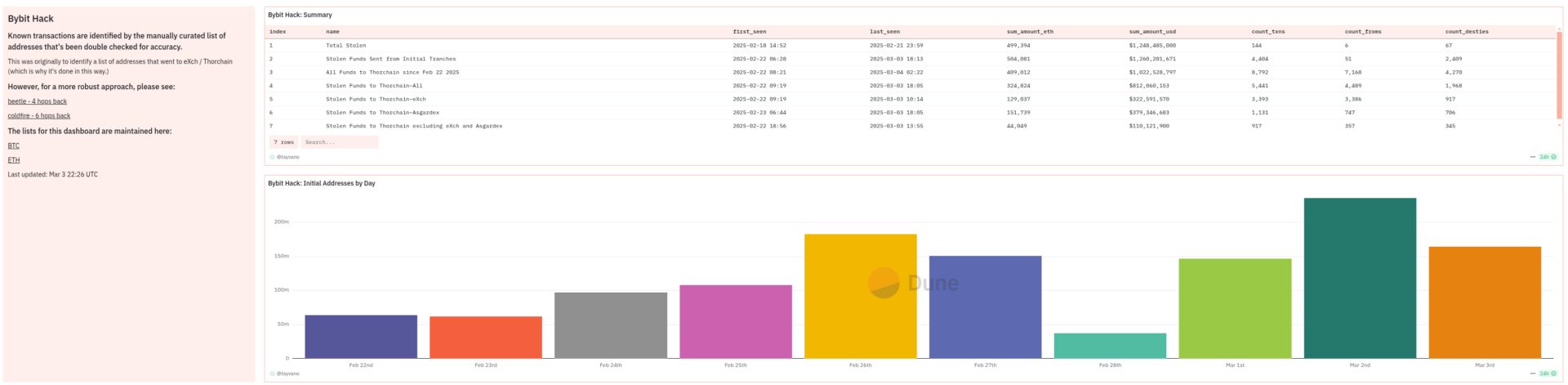Select the Feb 28th teal bar

(1111, 346)
